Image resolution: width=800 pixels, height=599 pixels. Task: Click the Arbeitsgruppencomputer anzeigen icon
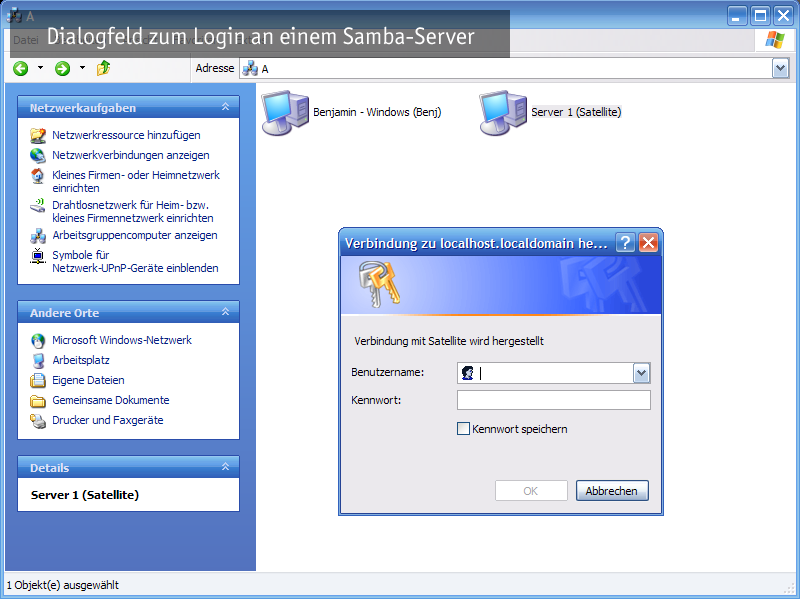pyautogui.click(x=38, y=236)
